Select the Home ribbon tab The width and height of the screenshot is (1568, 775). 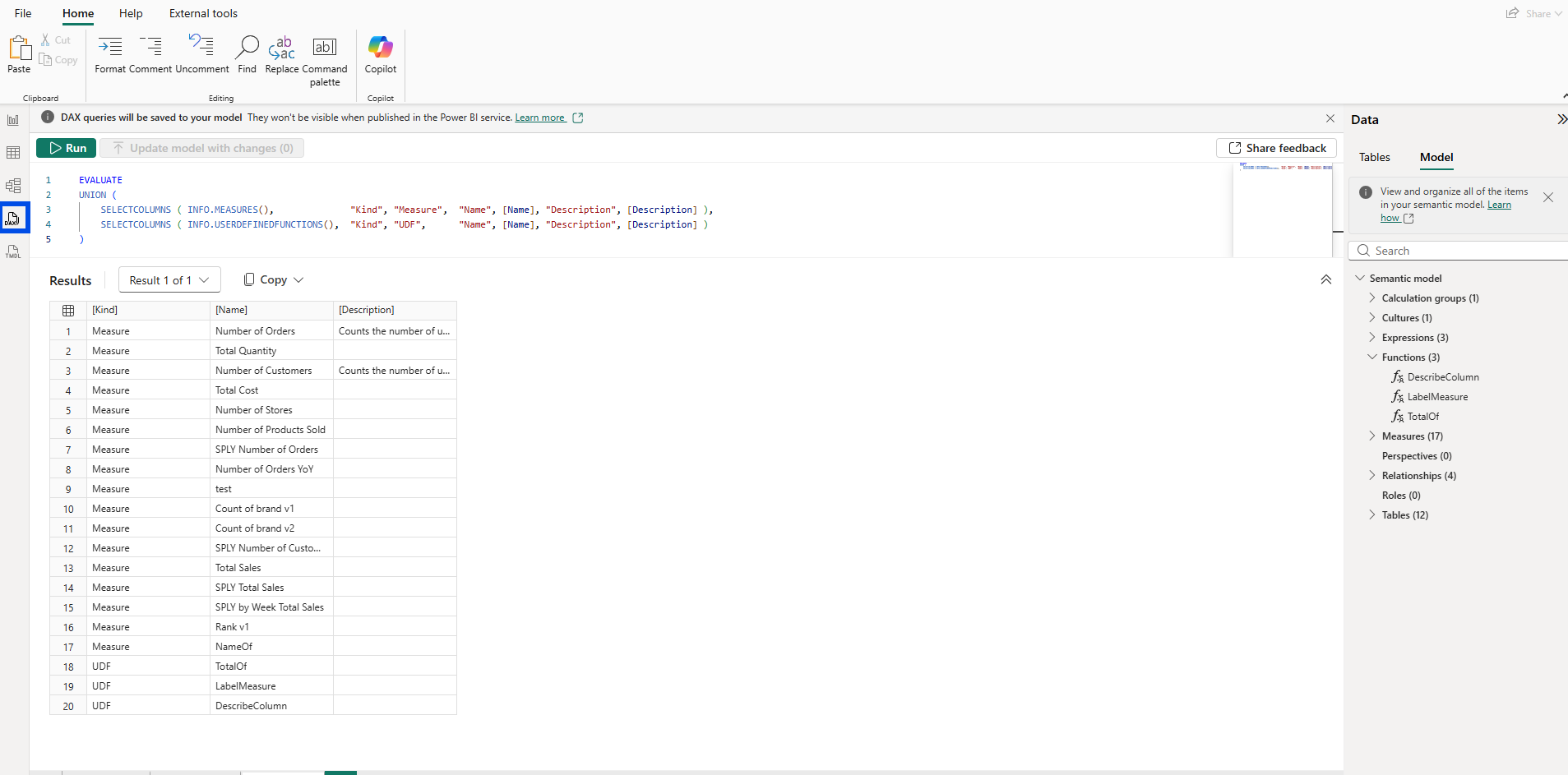pyautogui.click(x=78, y=13)
